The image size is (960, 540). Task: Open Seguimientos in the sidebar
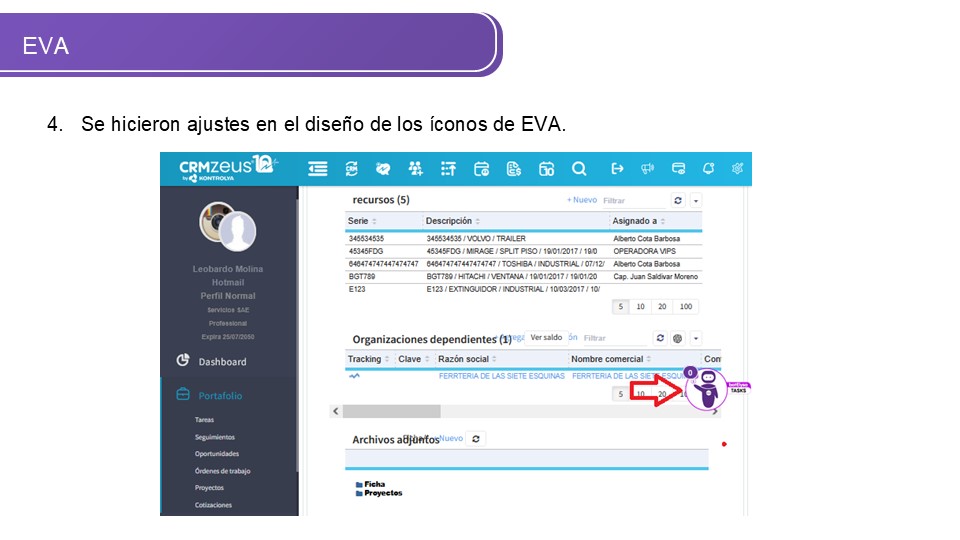(215, 437)
